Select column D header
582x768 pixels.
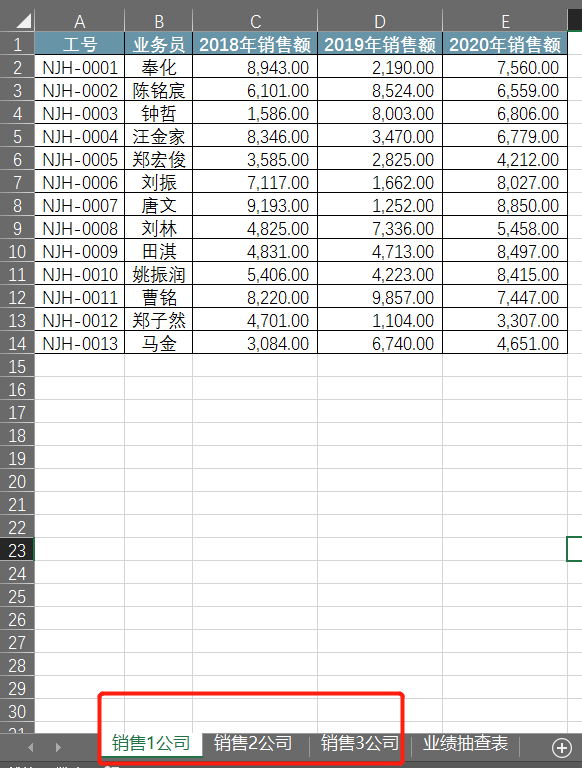coord(380,22)
